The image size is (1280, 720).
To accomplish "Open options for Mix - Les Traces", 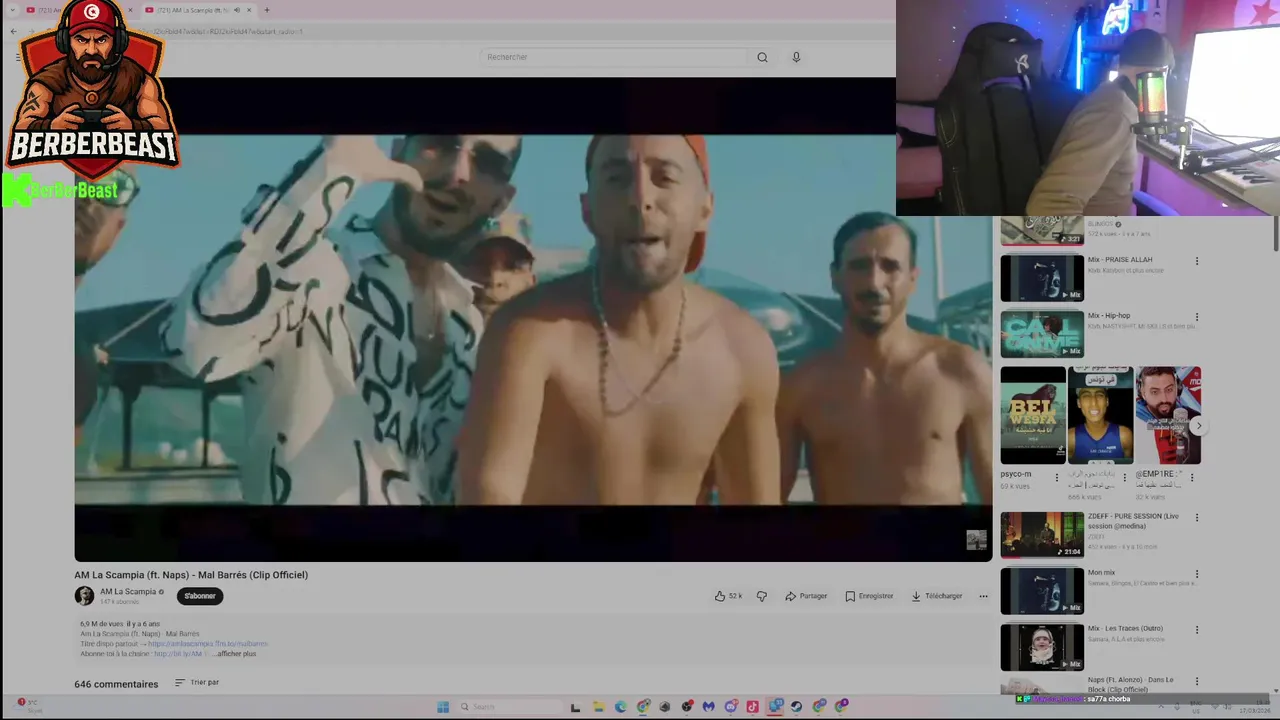I will [x=1197, y=630].
